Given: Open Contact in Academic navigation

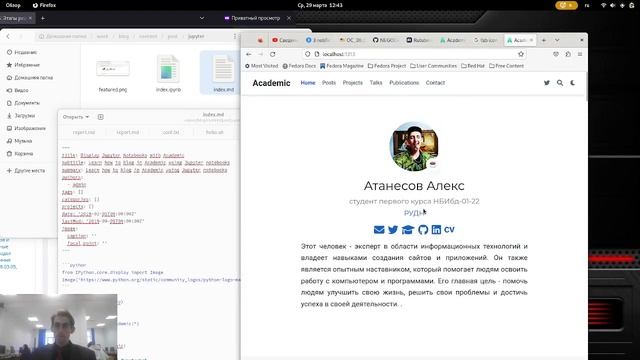Looking at the screenshot, I should click(435, 83).
